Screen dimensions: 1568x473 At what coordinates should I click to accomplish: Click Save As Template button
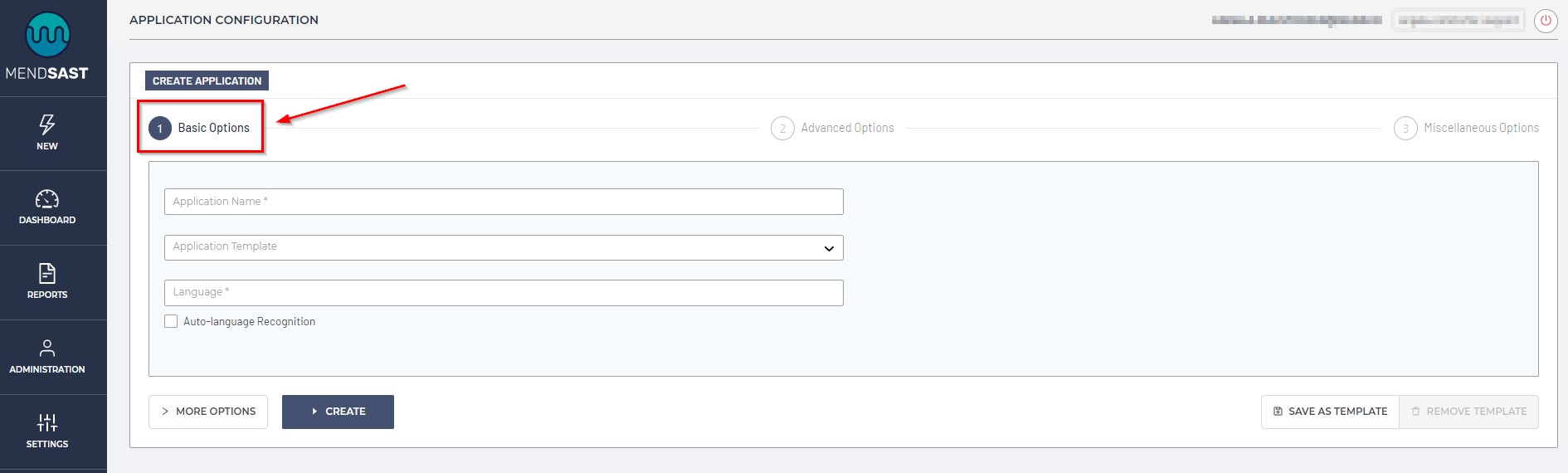(x=1330, y=412)
